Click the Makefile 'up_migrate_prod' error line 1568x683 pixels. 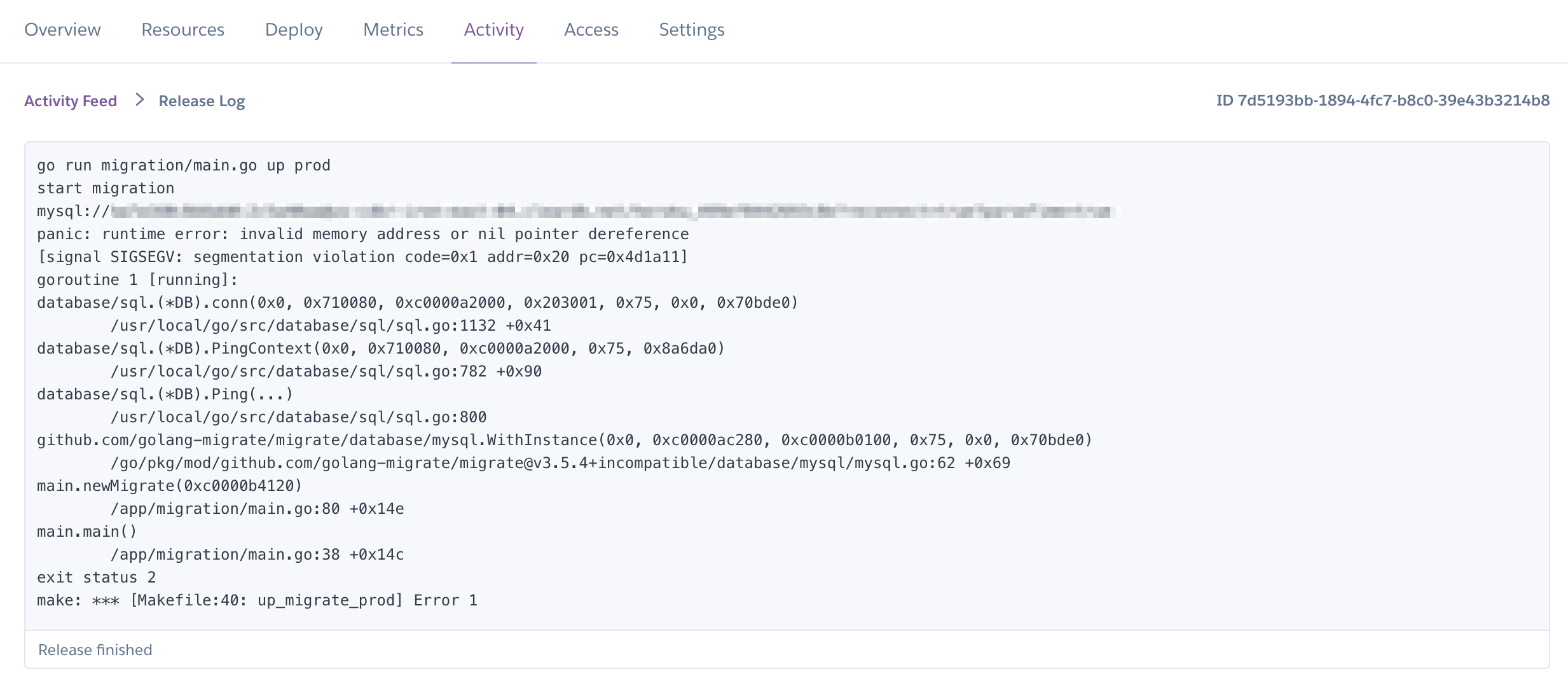pyautogui.click(x=257, y=601)
